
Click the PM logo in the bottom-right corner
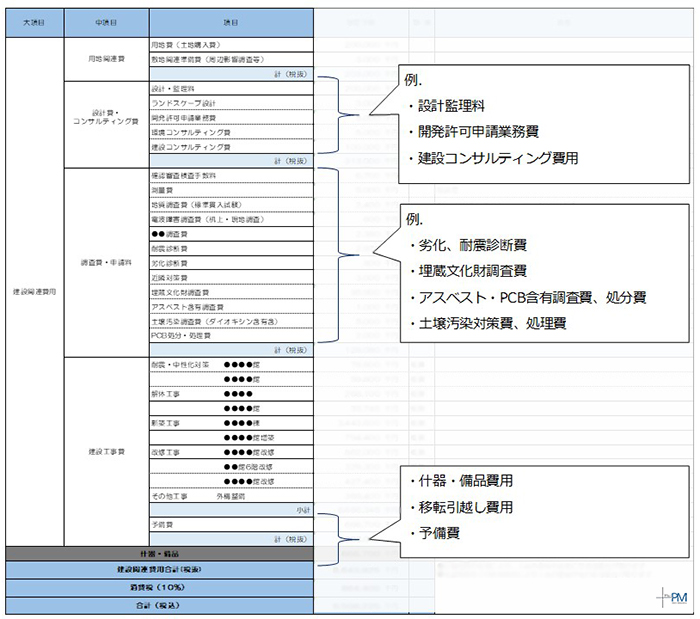pos(675,596)
